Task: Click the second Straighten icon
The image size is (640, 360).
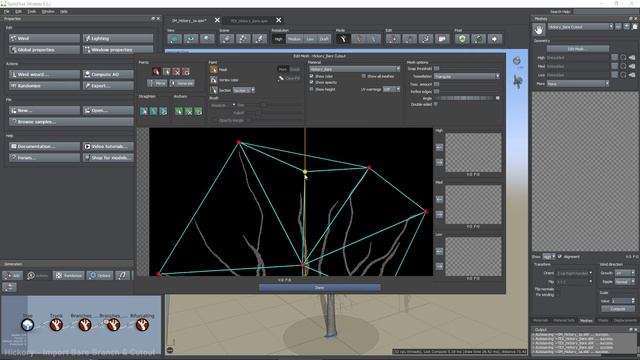Action: pyautogui.click(x=153, y=111)
